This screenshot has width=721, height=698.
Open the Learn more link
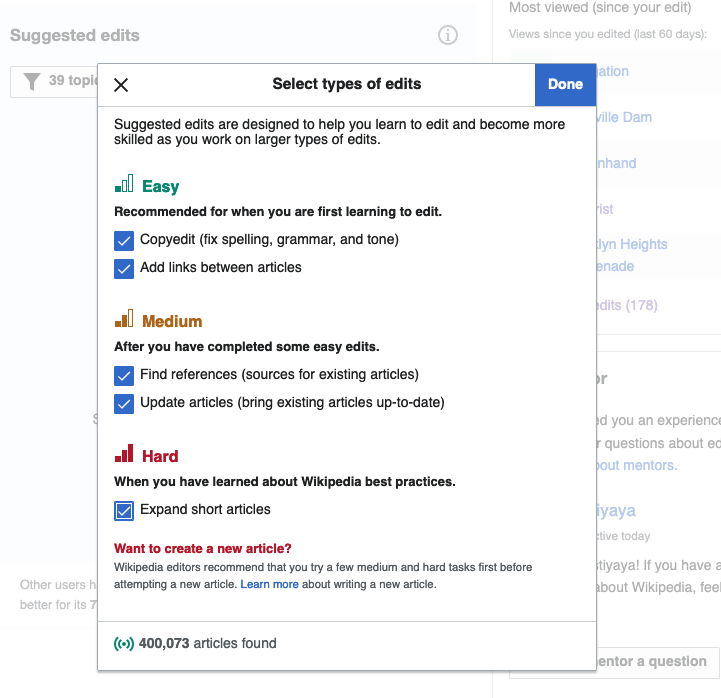coord(269,584)
